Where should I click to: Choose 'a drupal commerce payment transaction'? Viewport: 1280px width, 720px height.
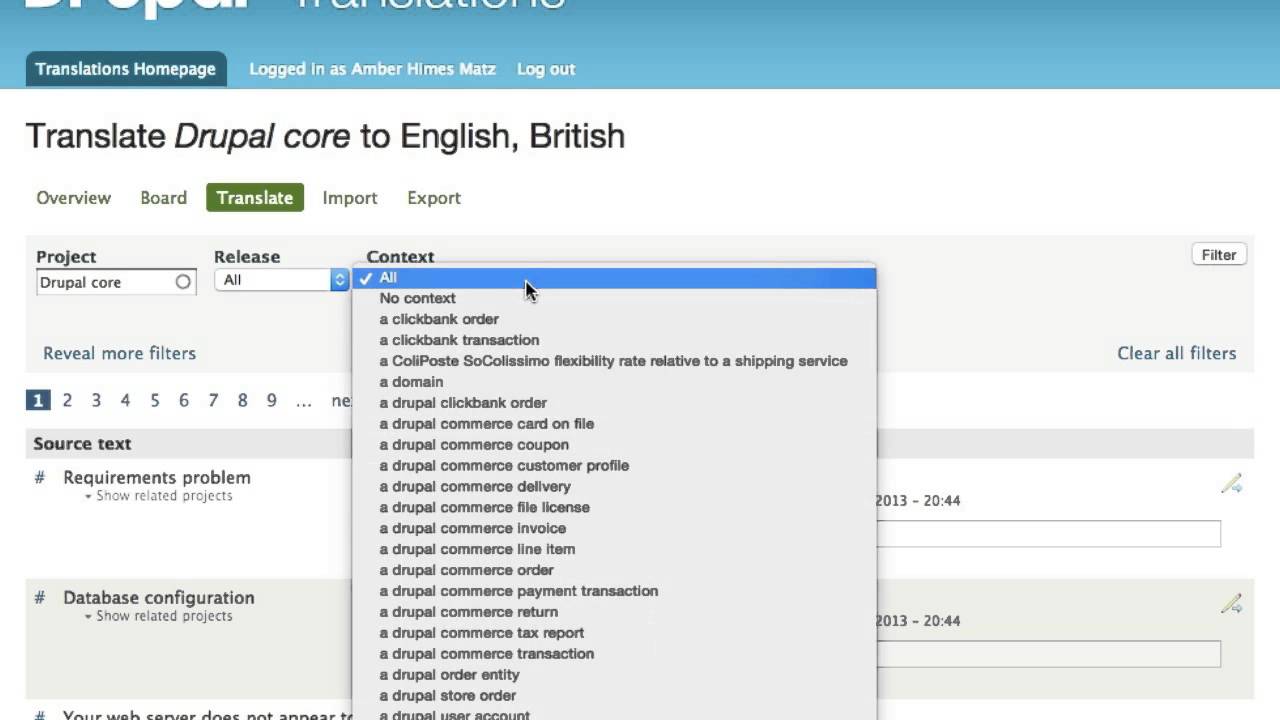click(x=614, y=592)
